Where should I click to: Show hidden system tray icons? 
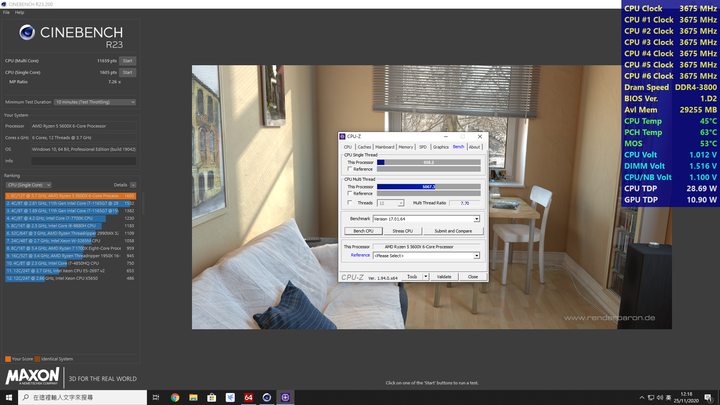pyautogui.click(x=641, y=398)
